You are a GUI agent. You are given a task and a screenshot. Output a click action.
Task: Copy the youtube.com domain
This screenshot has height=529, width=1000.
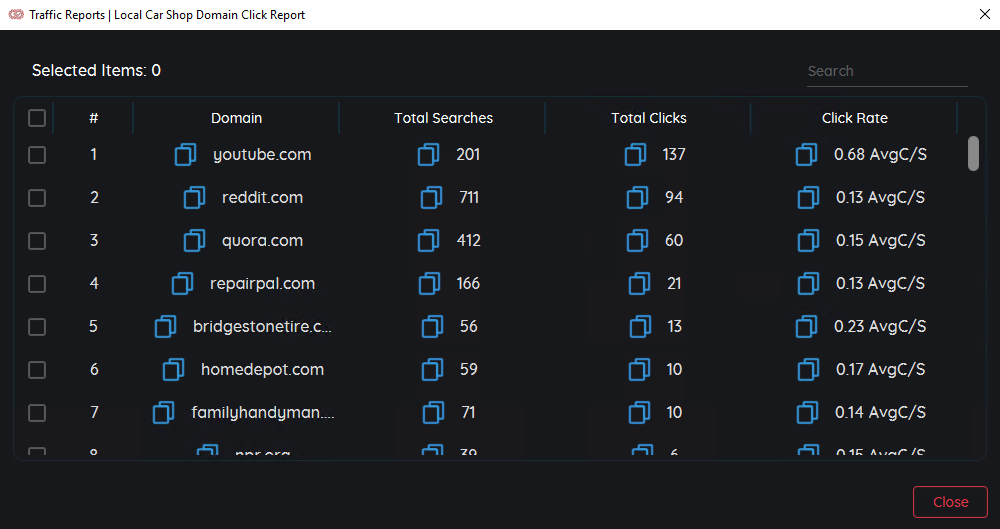click(x=186, y=154)
